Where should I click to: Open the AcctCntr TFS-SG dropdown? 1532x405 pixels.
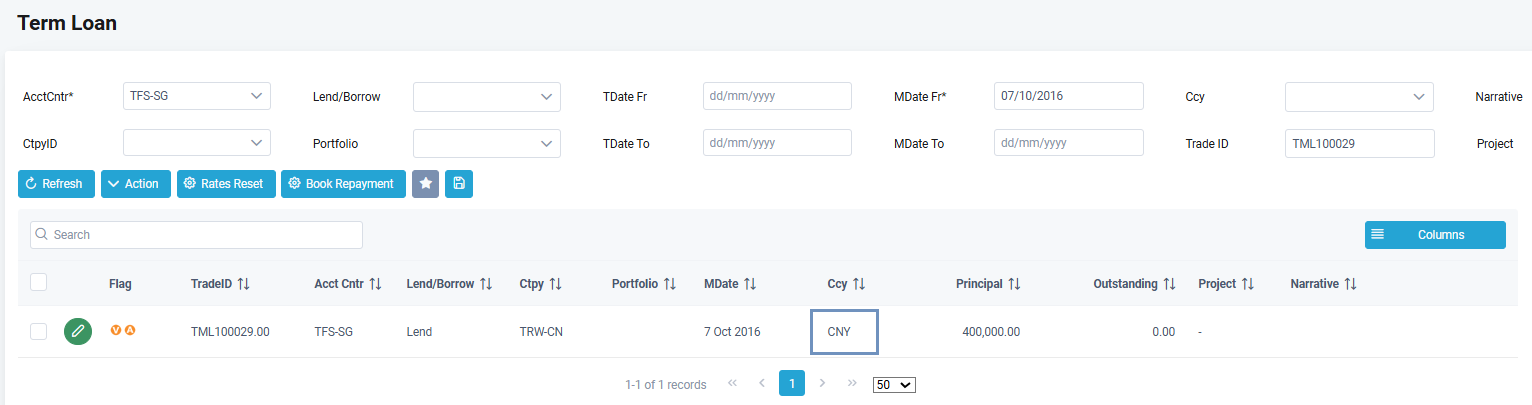tap(196, 96)
